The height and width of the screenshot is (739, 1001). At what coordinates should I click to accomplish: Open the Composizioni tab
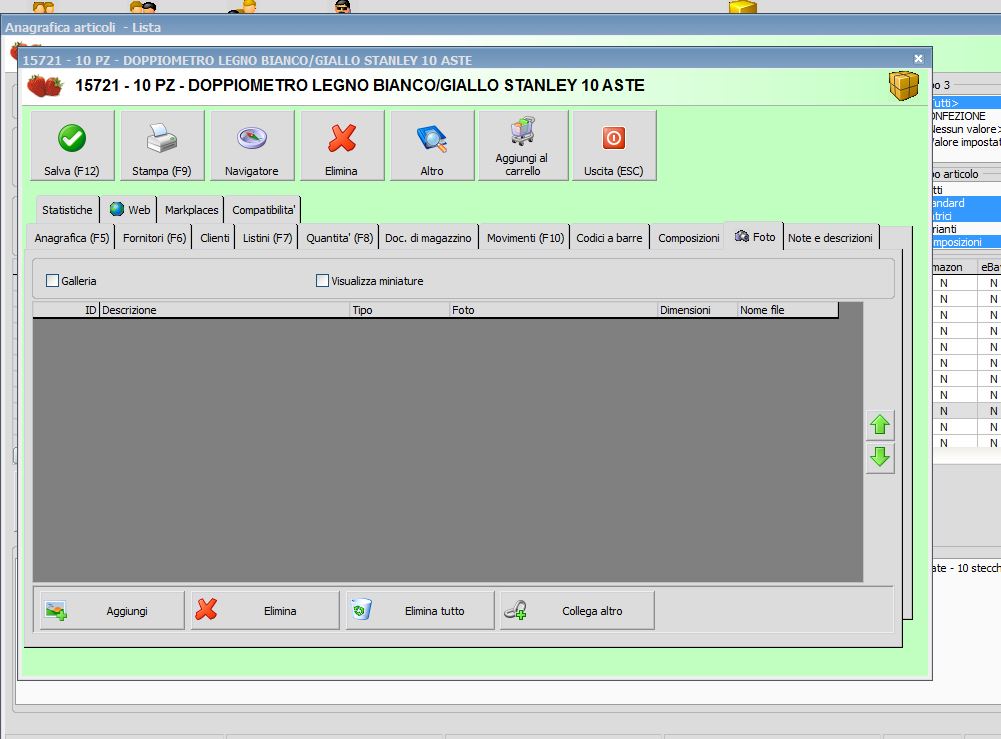[689, 238]
